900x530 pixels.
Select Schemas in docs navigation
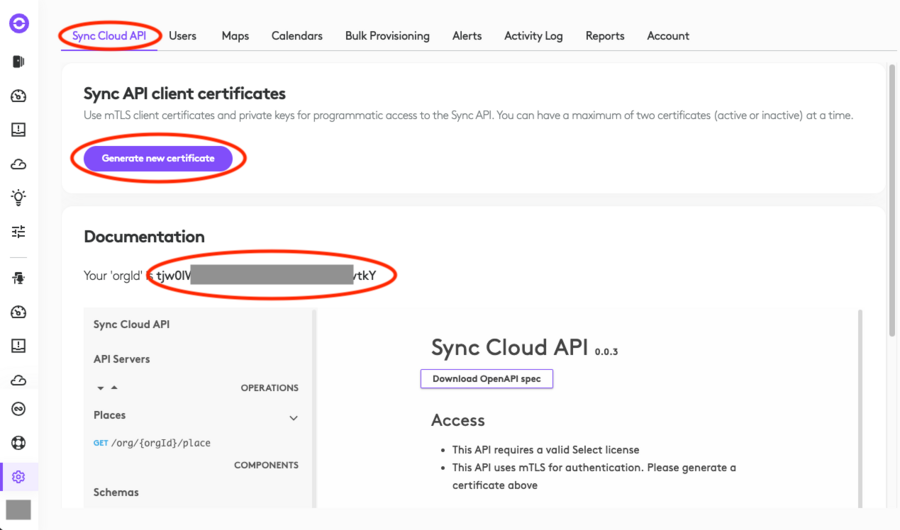[x=116, y=492]
